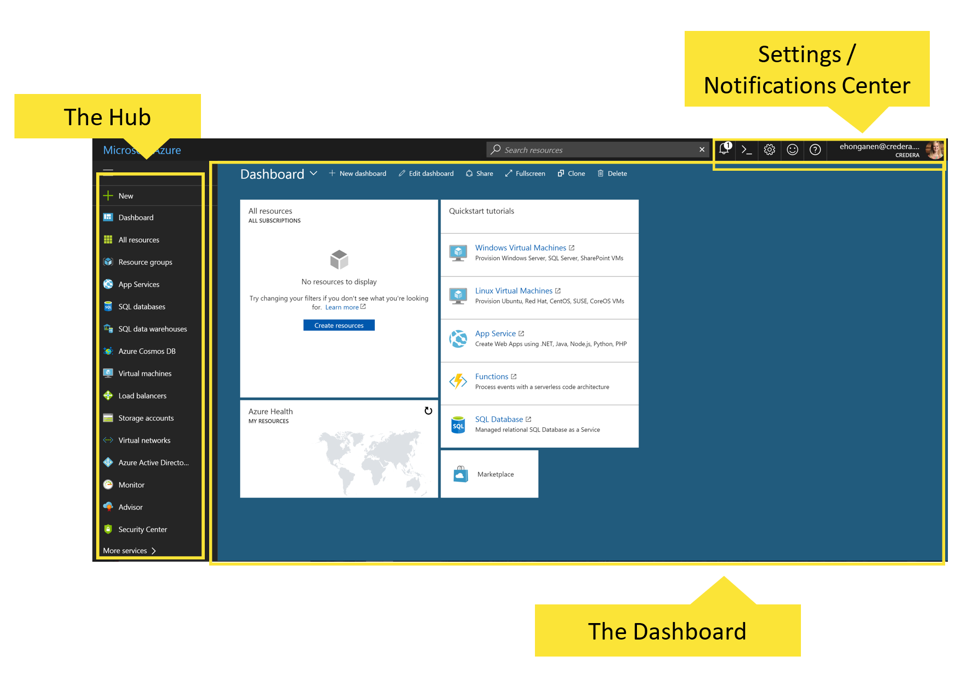This screenshot has height=688, width=975.
Task: Select Edit dashboard in toolbar
Action: pyautogui.click(x=426, y=174)
